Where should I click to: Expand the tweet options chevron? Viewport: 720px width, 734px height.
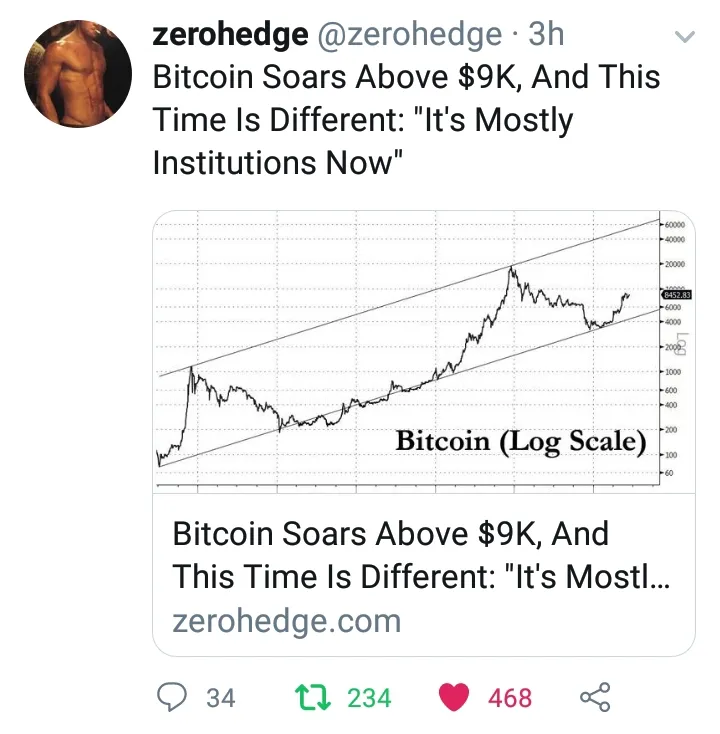(x=686, y=38)
